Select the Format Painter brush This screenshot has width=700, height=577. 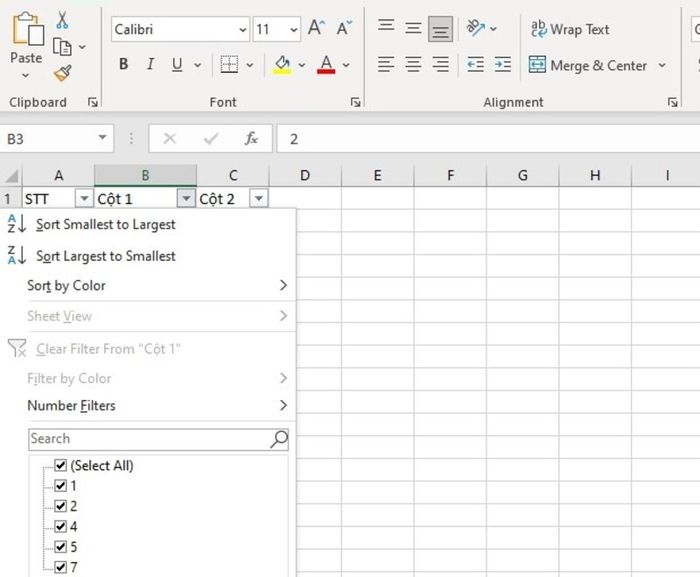tap(62, 73)
